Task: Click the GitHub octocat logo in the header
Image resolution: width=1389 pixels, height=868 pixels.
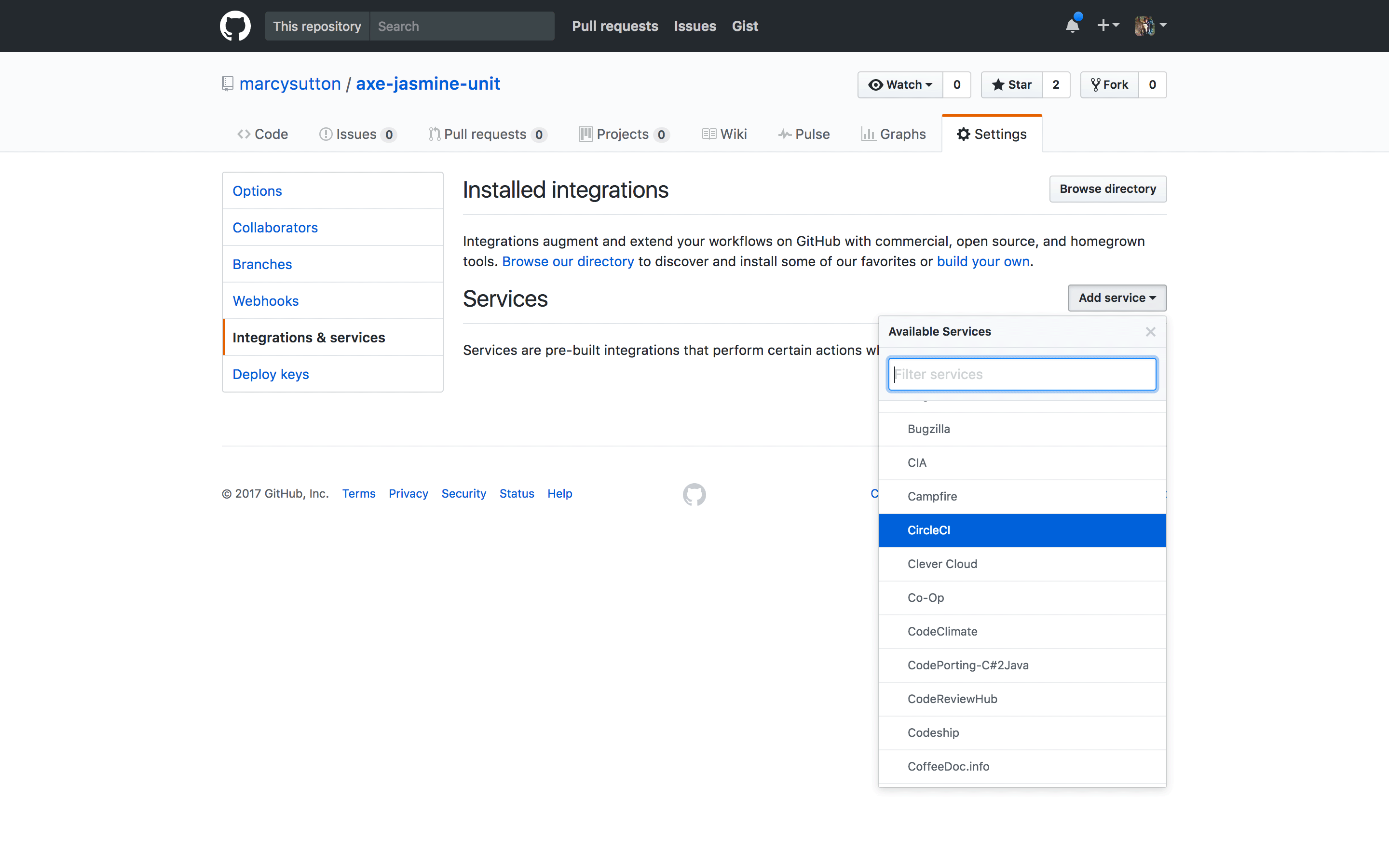Action: point(235,25)
